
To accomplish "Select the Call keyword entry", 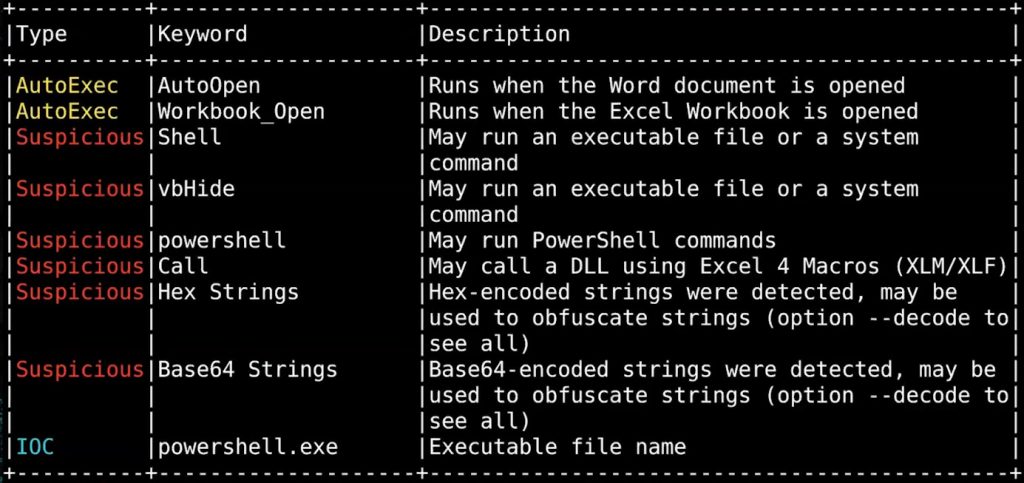I will [183, 266].
